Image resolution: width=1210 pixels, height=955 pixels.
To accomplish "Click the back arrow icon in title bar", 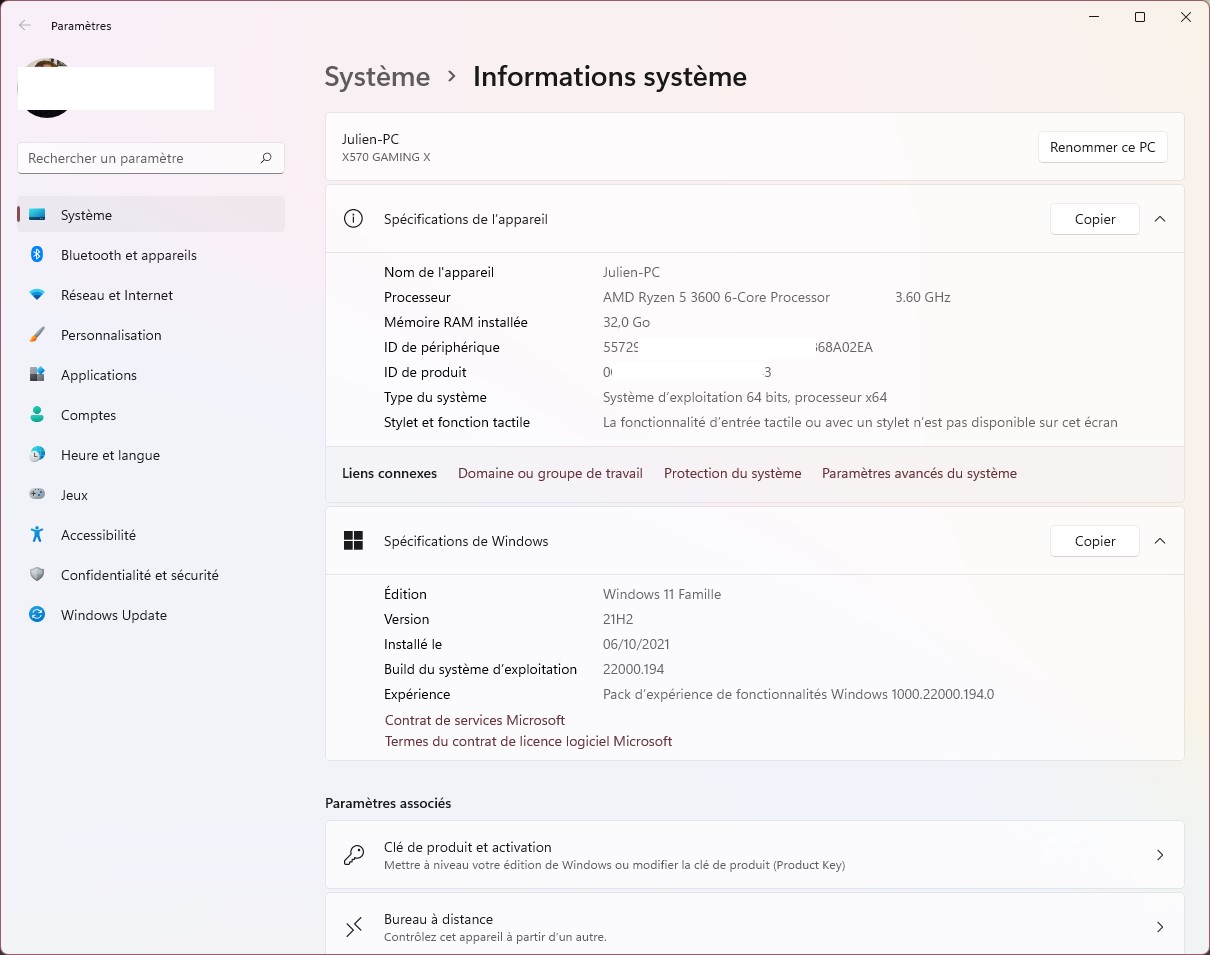I will [x=25, y=26].
